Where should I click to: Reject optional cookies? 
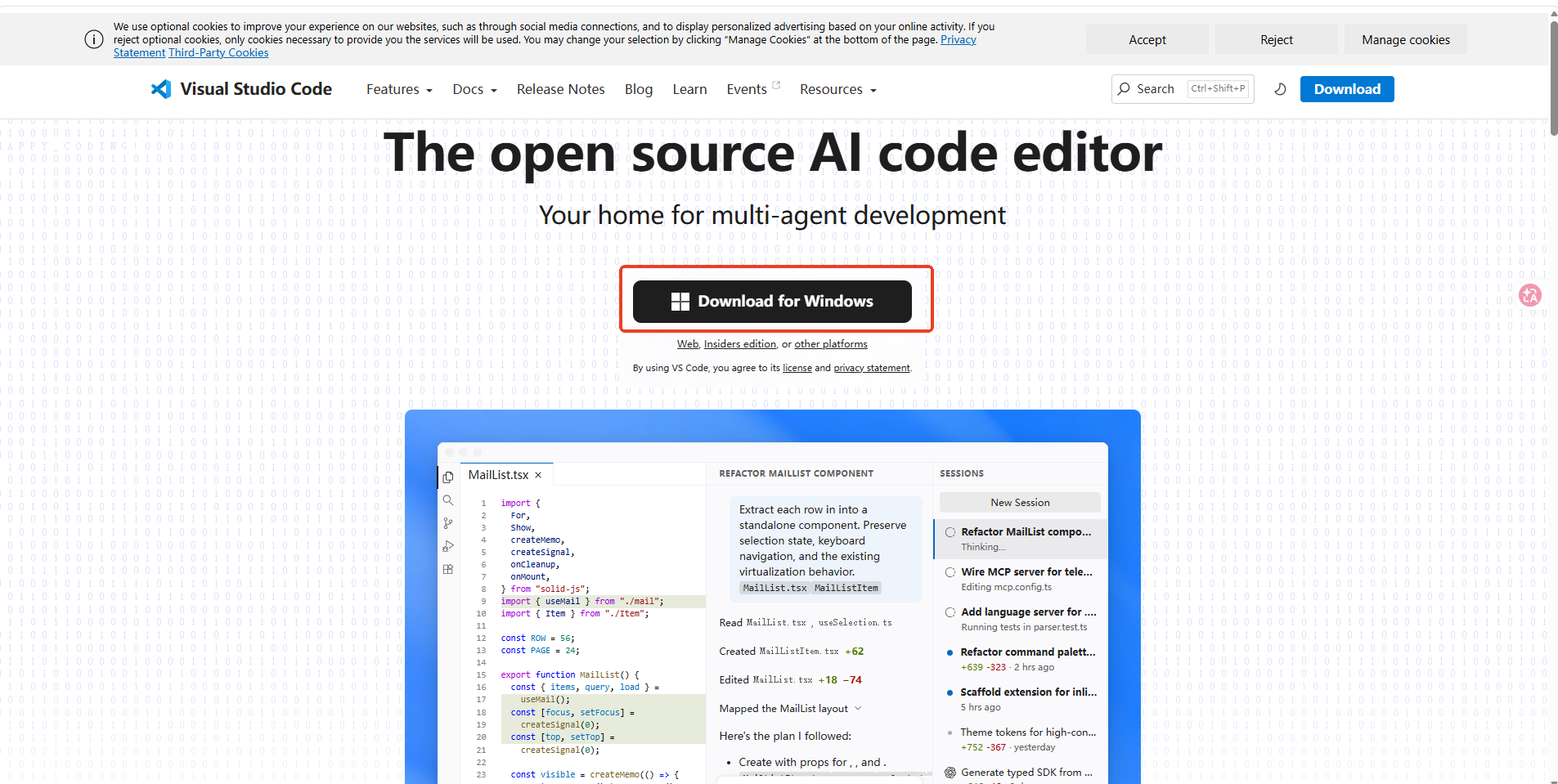click(1277, 39)
